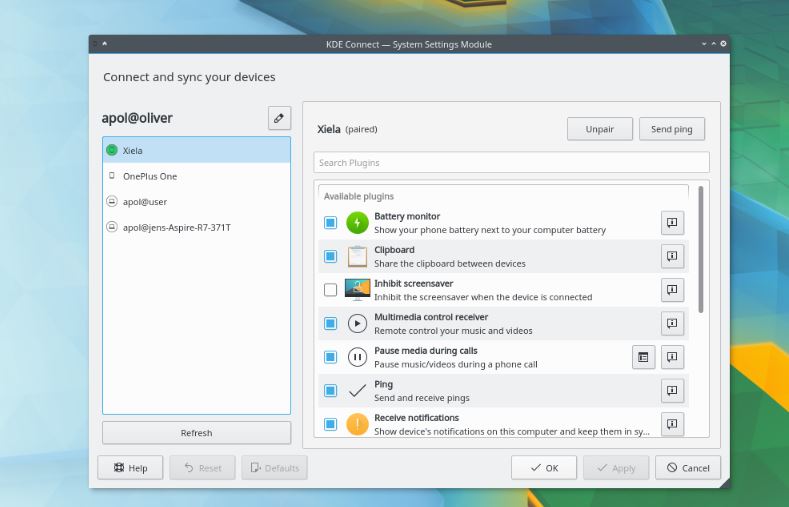Click the green Xiela device status icon

pos(112,150)
